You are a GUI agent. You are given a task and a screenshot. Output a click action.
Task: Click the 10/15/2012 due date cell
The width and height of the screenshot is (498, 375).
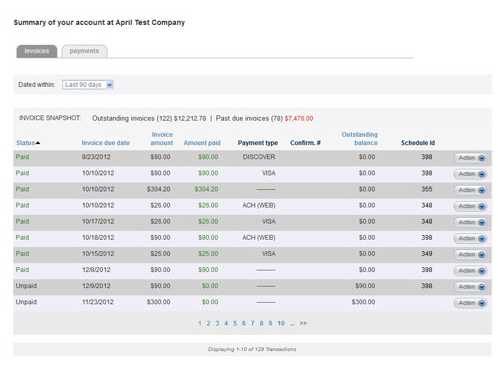pos(98,254)
